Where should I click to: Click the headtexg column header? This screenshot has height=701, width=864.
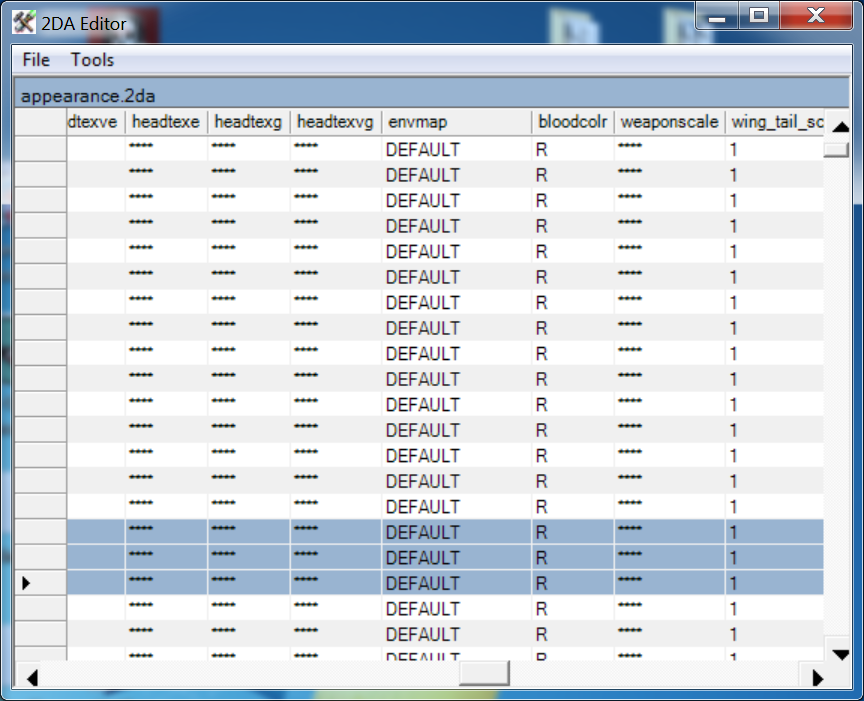(x=249, y=122)
